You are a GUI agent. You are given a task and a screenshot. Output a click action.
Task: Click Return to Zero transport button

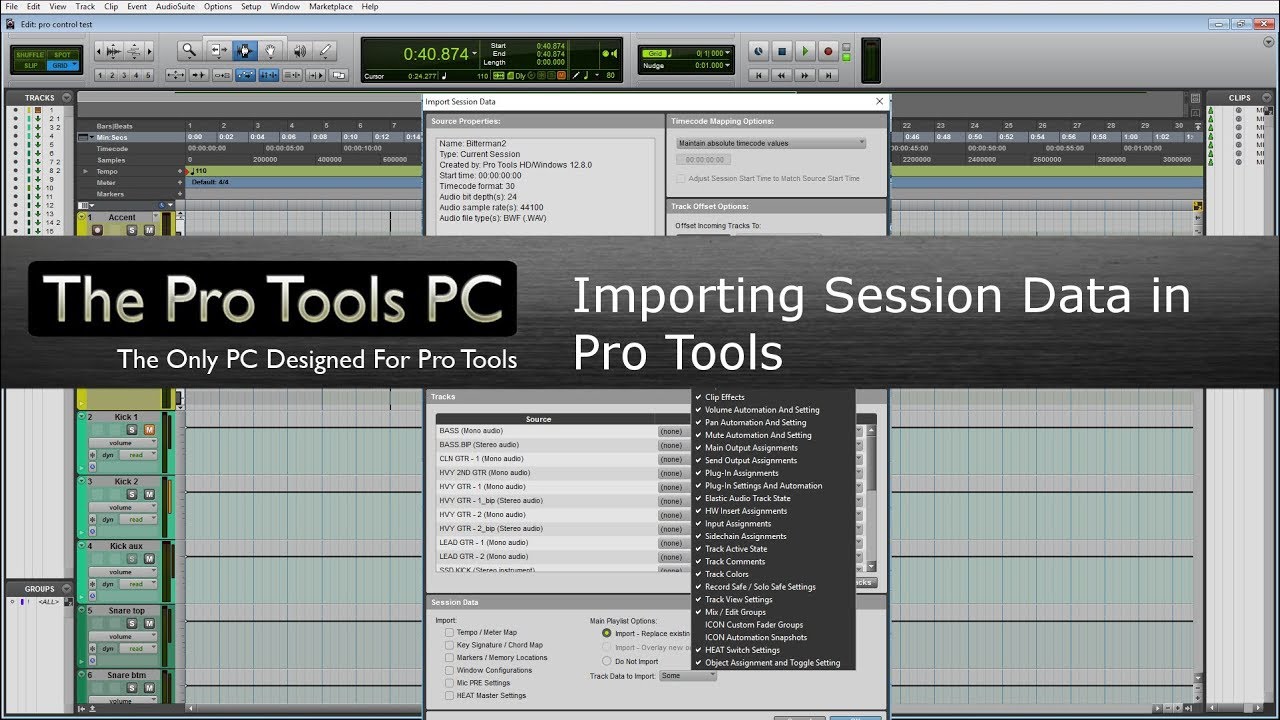click(x=759, y=75)
